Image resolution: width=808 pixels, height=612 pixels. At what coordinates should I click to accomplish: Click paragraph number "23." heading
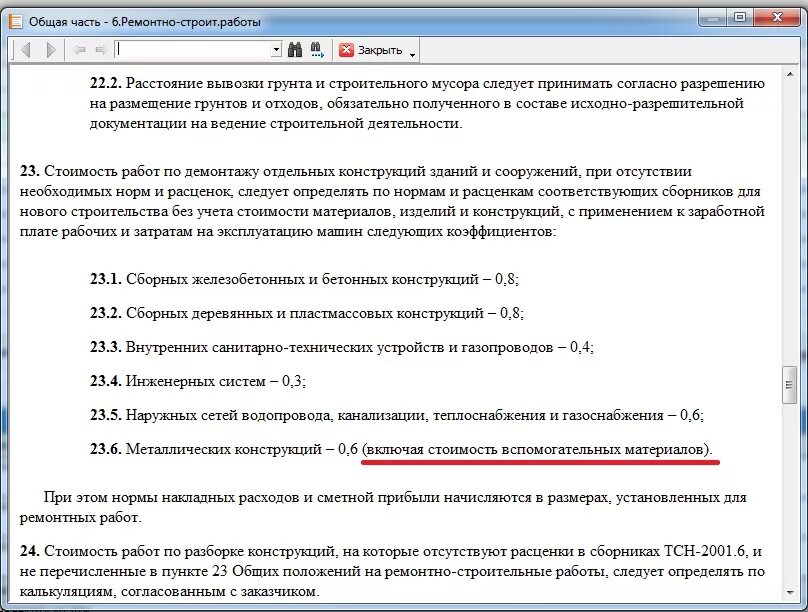coord(30,171)
